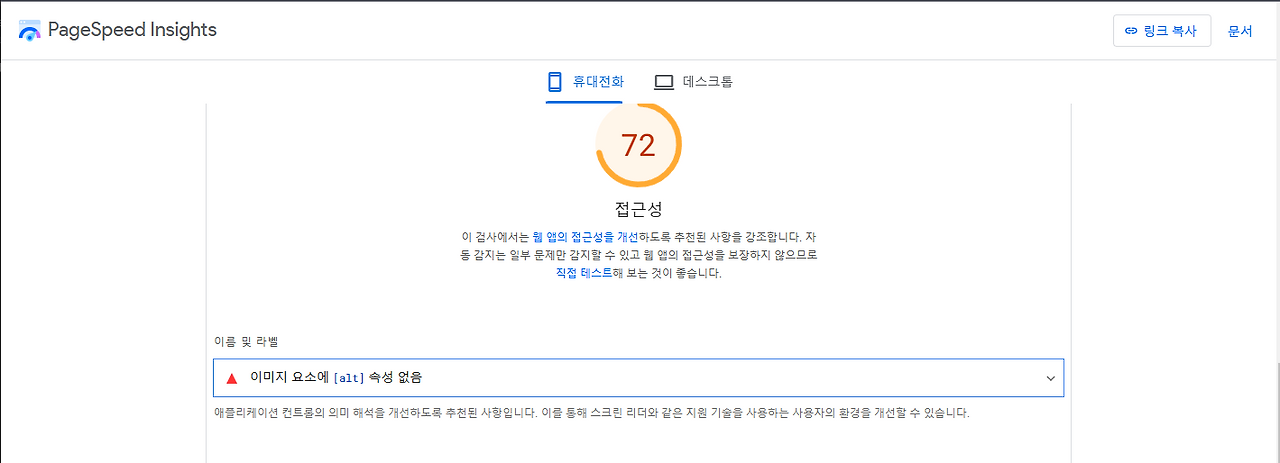This screenshot has width=1280, height=463.
Task: Copy the link with 링크 복사 button
Action: tap(1162, 31)
